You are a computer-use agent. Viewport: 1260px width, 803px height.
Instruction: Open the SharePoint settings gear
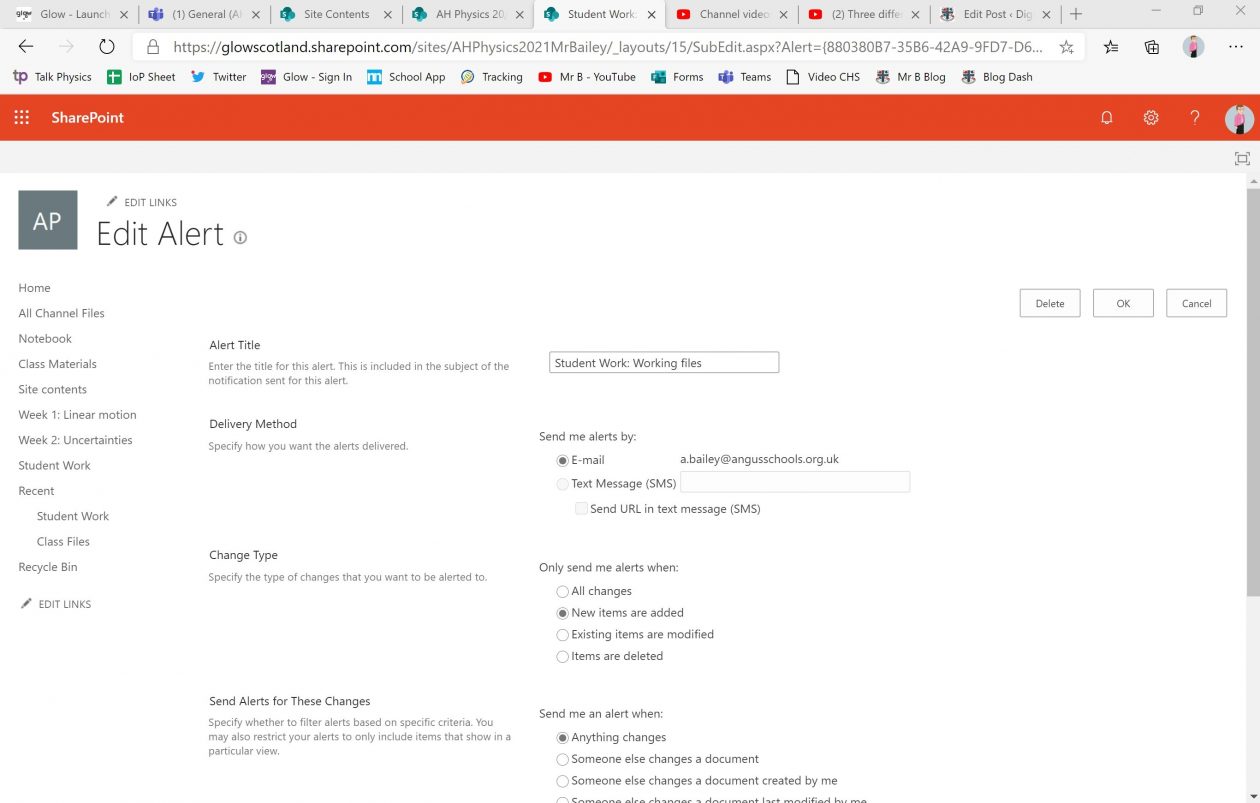point(1151,118)
